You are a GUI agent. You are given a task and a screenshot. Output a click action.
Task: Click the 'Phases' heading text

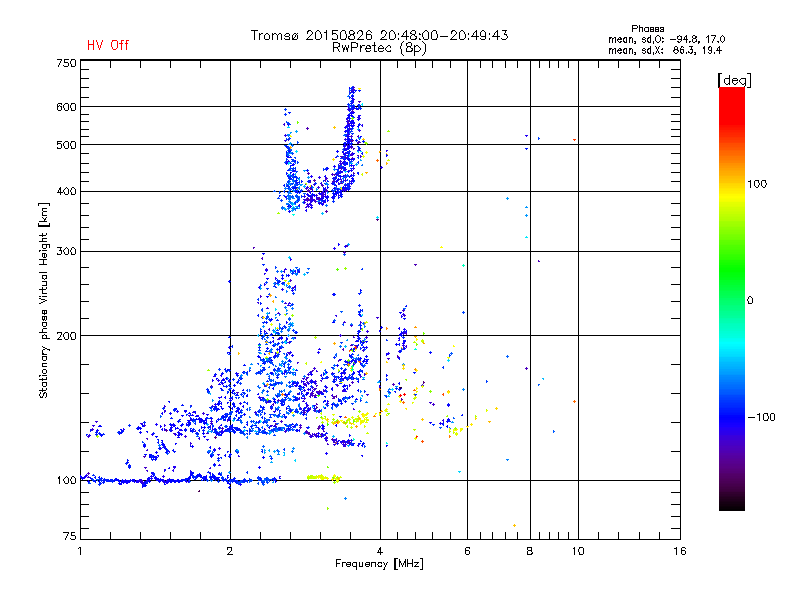[647, 29]
